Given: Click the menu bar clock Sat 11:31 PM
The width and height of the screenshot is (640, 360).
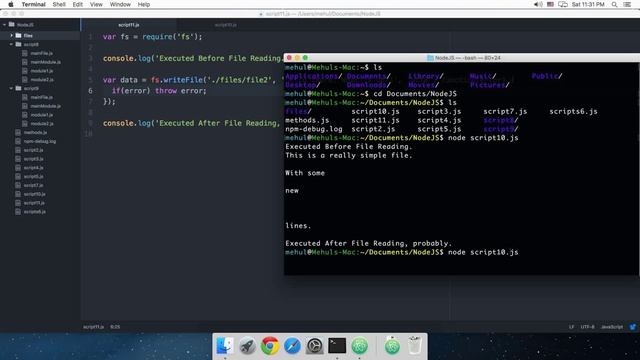Looking at the screenshot, I should [588, 4].
